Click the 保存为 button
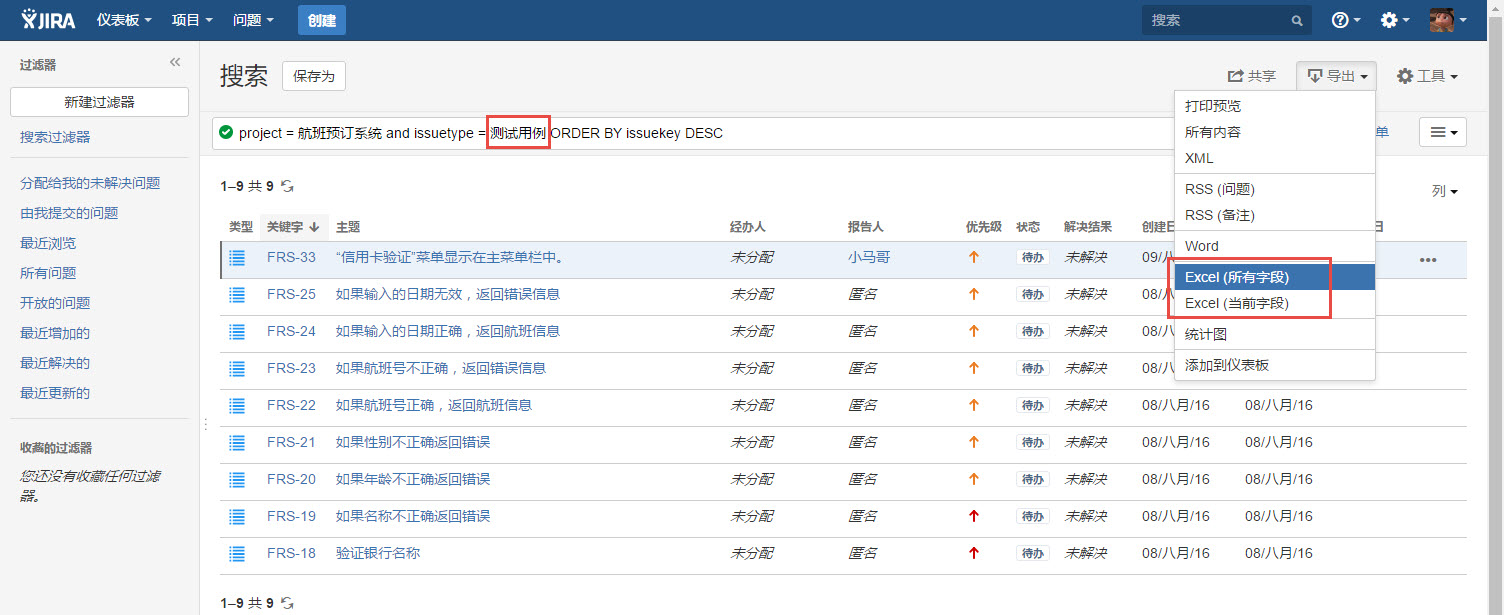The width and height of the screenshot is (1504, 615). click(314, 76)
